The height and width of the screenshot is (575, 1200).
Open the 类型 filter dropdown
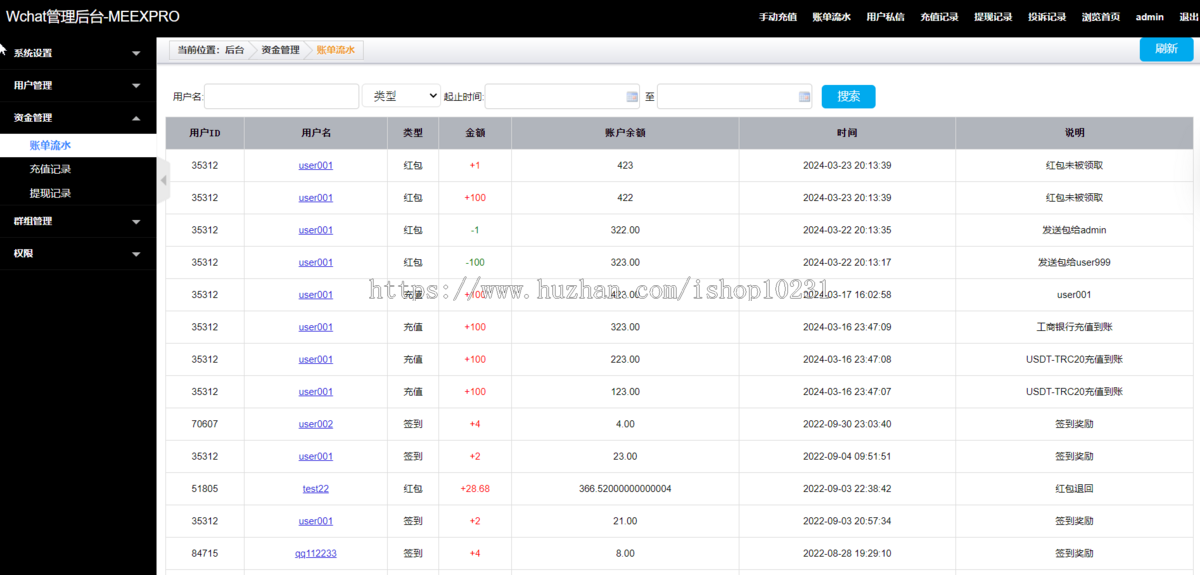pyautogui.click(x=402, y=96)
